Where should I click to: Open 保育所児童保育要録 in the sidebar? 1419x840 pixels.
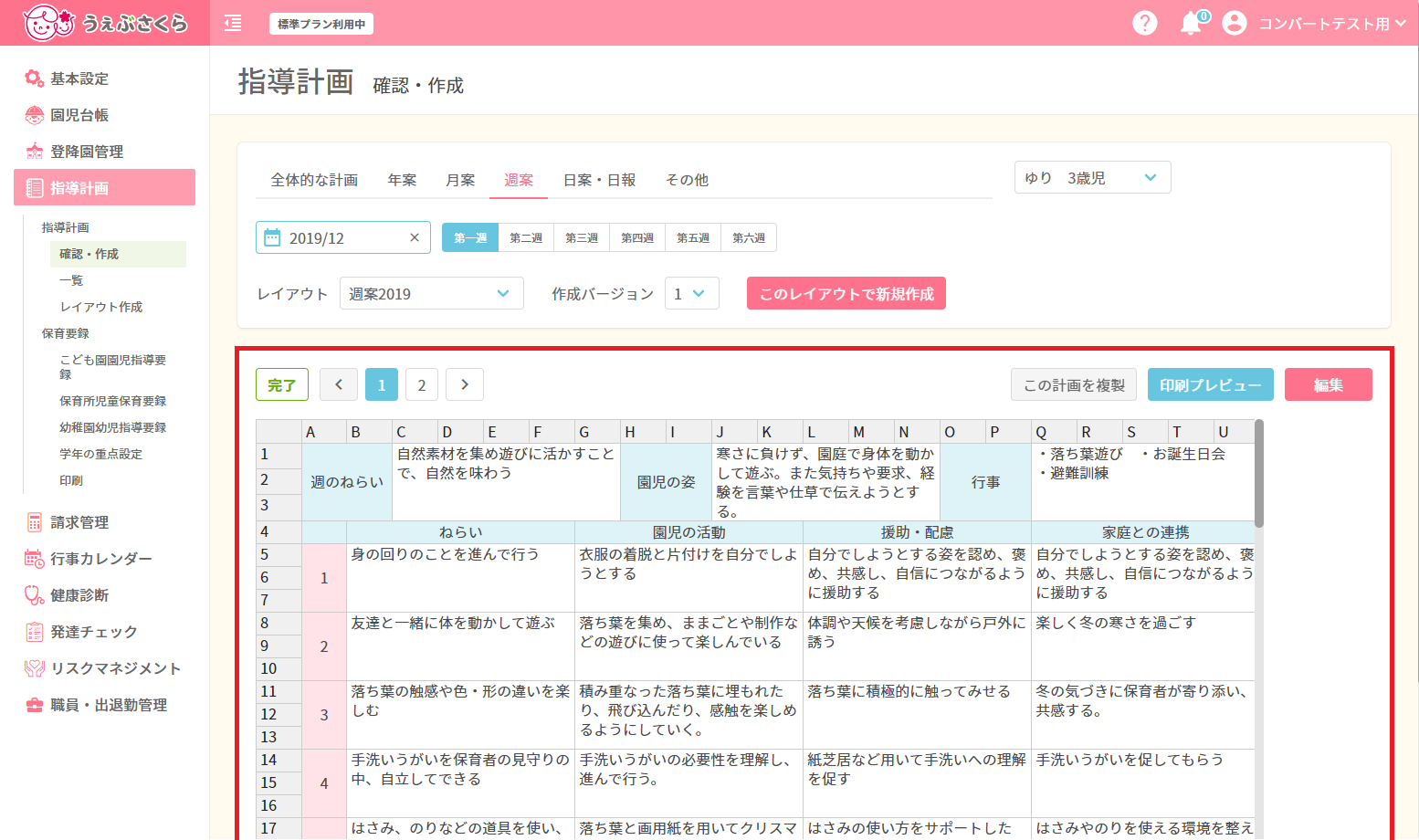point(113,401)
